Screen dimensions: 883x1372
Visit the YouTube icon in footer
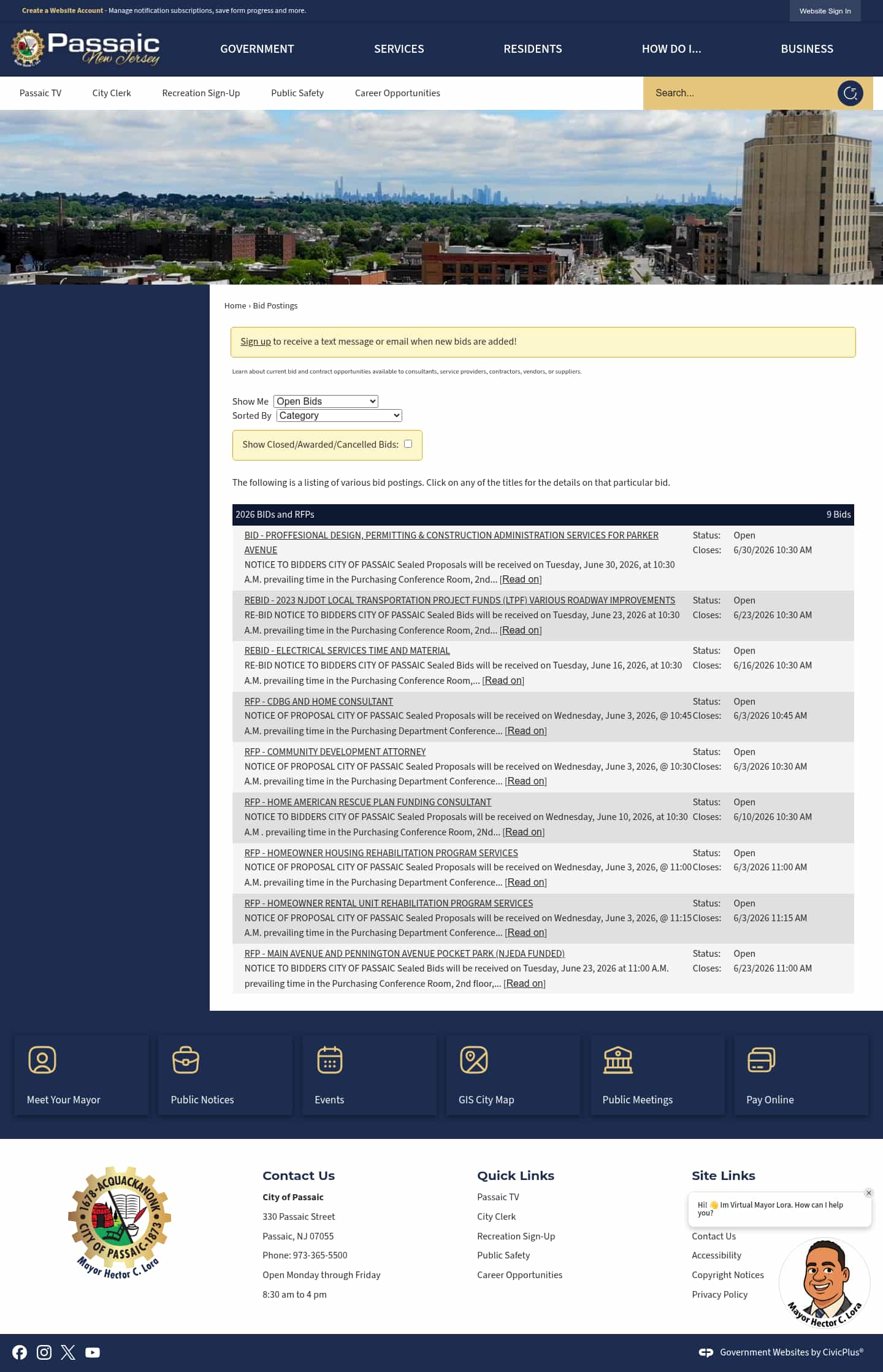pyautogui.click(x=93, y=1352)
